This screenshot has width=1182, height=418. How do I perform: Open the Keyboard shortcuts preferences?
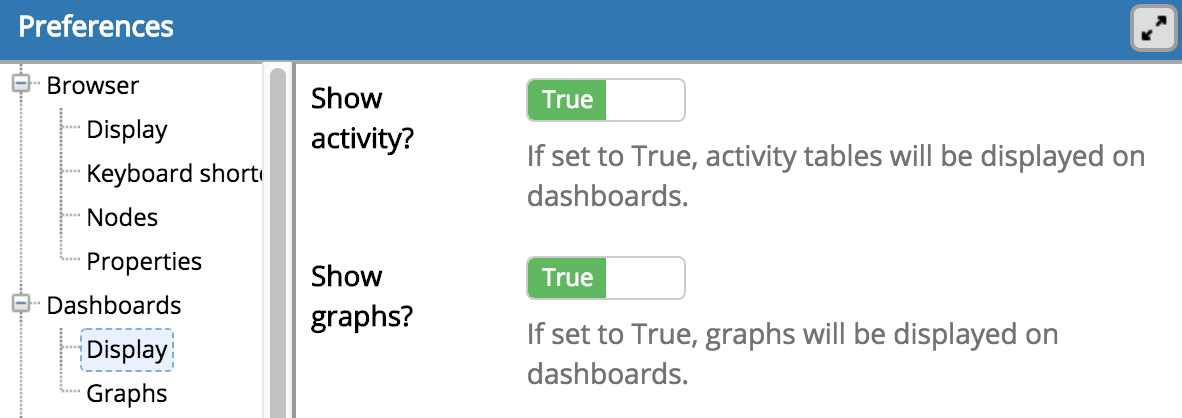coord(172,174)
